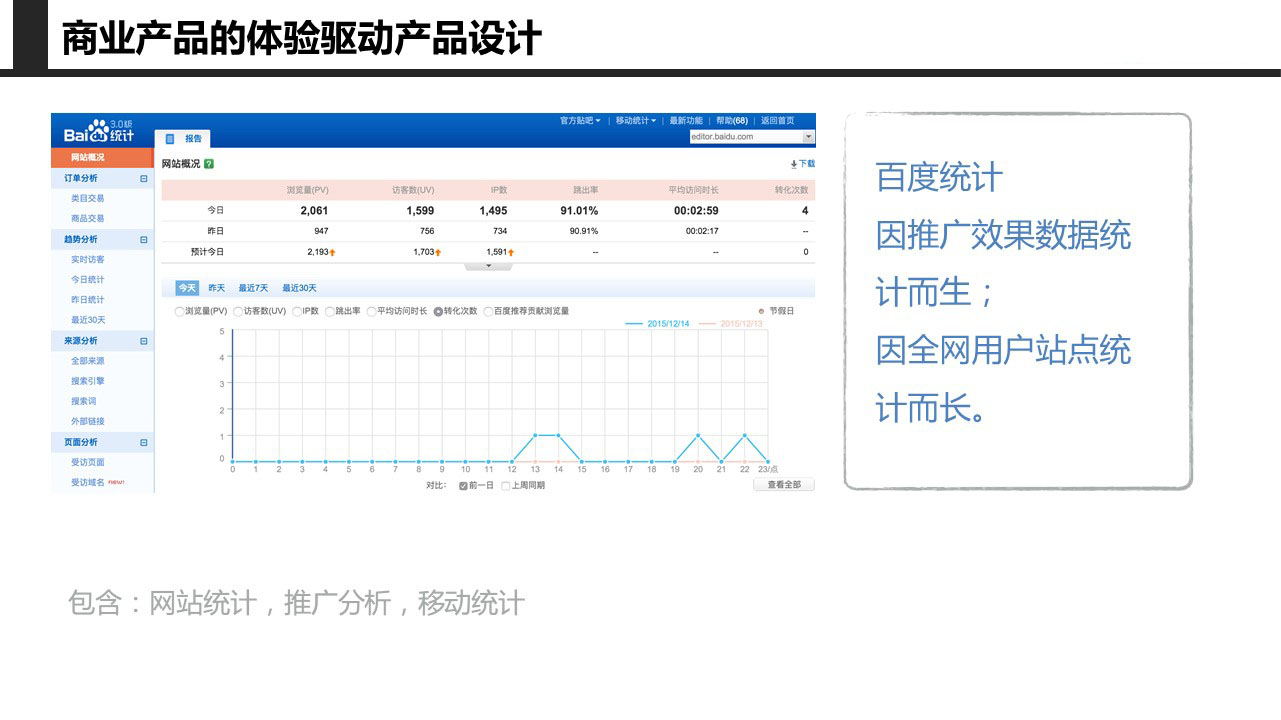Image resolution: width=1281 pixels, height=720 pixels.
Task: Select the 跳出率 radio button
Action: 330,312
